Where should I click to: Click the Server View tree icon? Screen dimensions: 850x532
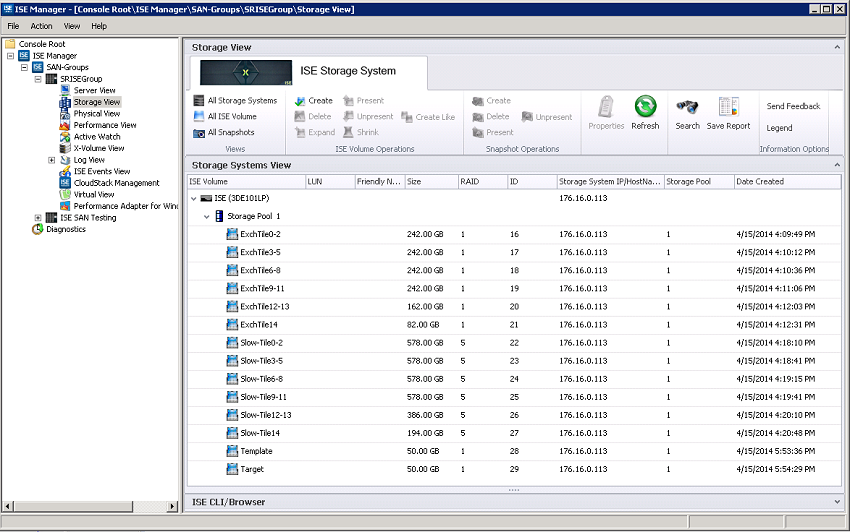point(65,90)
